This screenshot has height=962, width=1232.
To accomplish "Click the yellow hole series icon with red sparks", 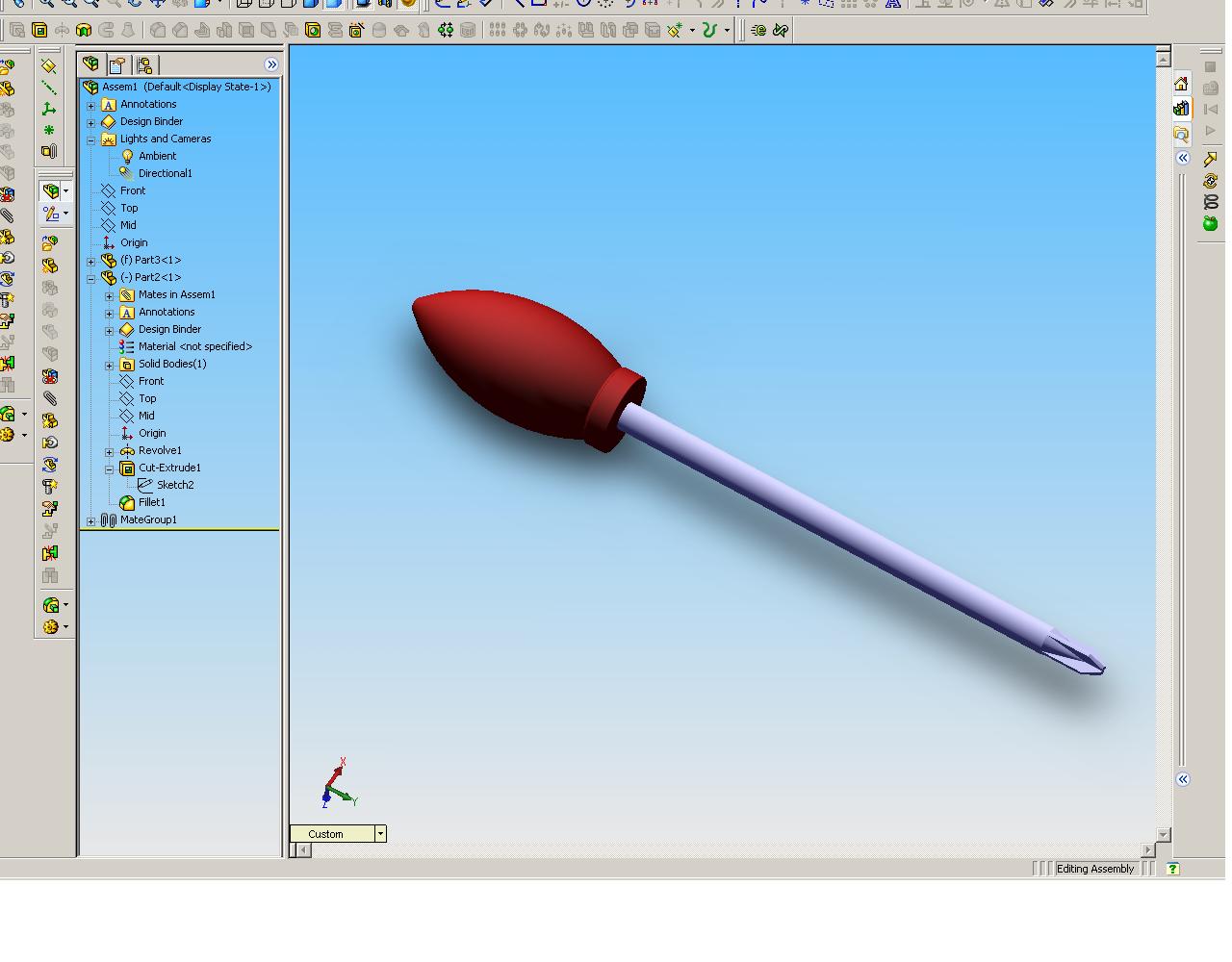I will point(356,31).
